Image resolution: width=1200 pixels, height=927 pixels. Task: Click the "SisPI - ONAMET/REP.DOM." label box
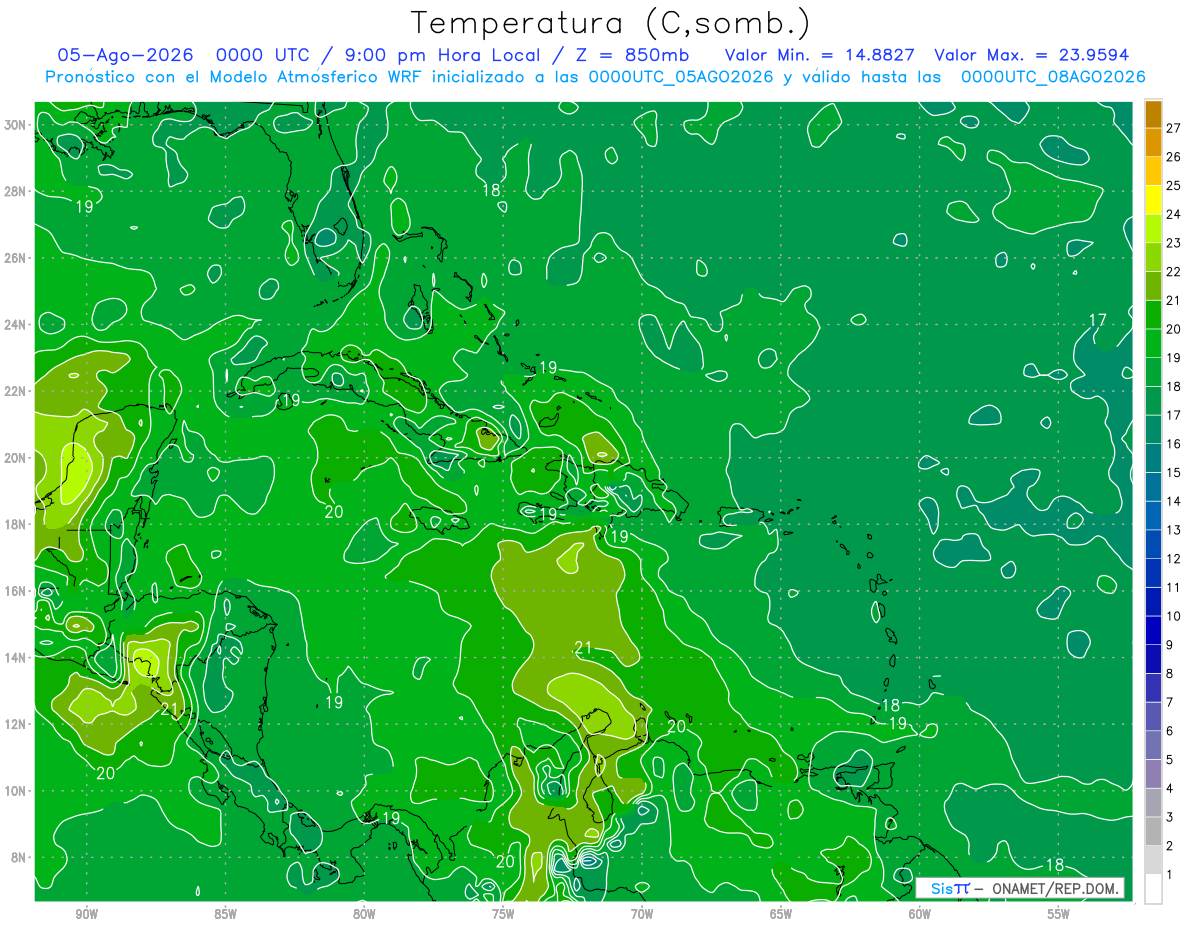coord(1019,888)
